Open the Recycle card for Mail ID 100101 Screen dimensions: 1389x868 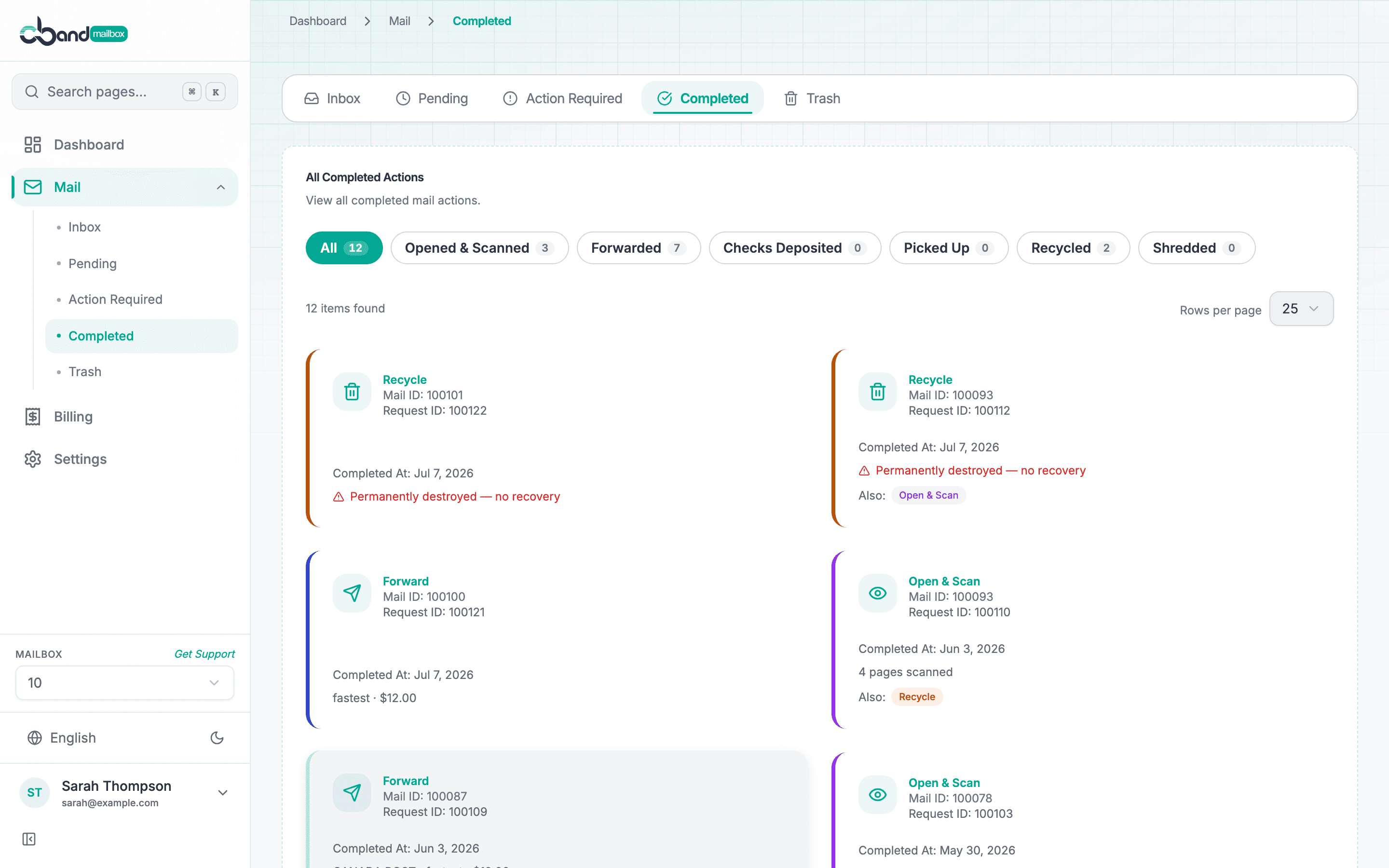click(556, 439)
